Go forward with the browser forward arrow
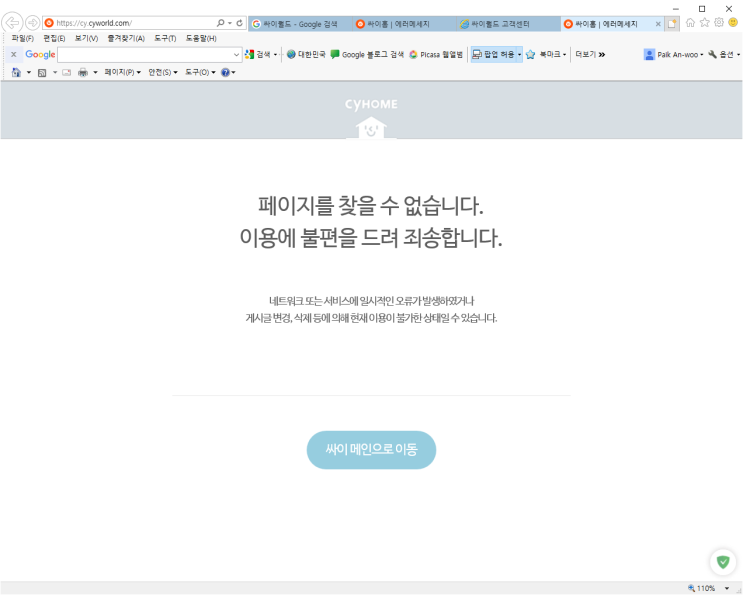Viewport: 743px width, 595px height. pyautogui.click(x=32, y=23)
